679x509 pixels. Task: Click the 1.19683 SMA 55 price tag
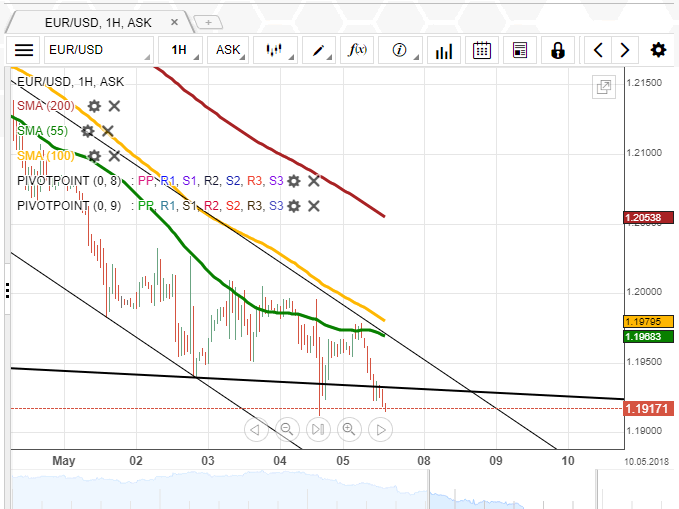tap(648, 337)
